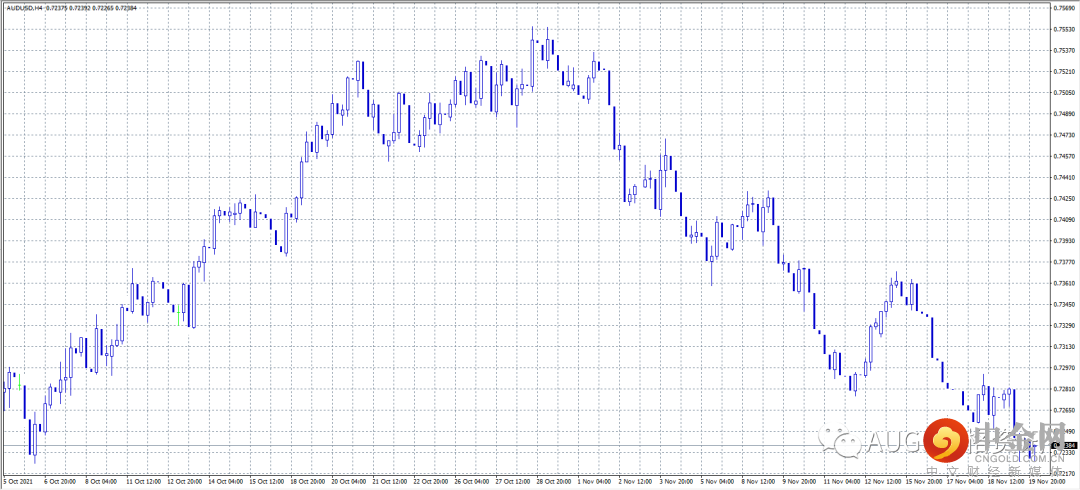Click the 0.73930 price axis label
The width and height of the screenshot is (1080, 490).
(x=1065, y=241)
